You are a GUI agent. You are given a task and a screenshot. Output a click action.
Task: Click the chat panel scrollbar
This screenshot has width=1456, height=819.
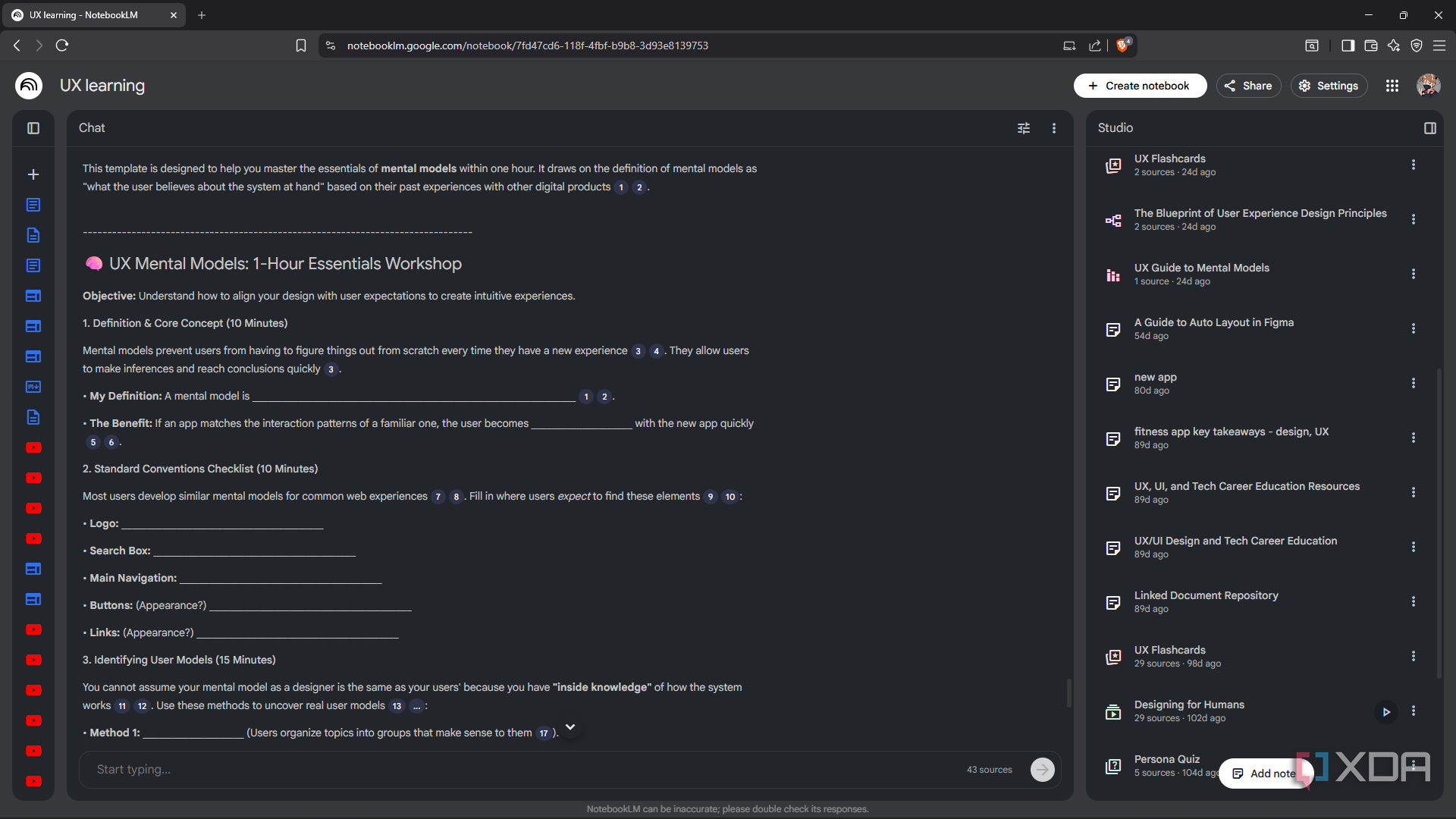[1069, 692]
